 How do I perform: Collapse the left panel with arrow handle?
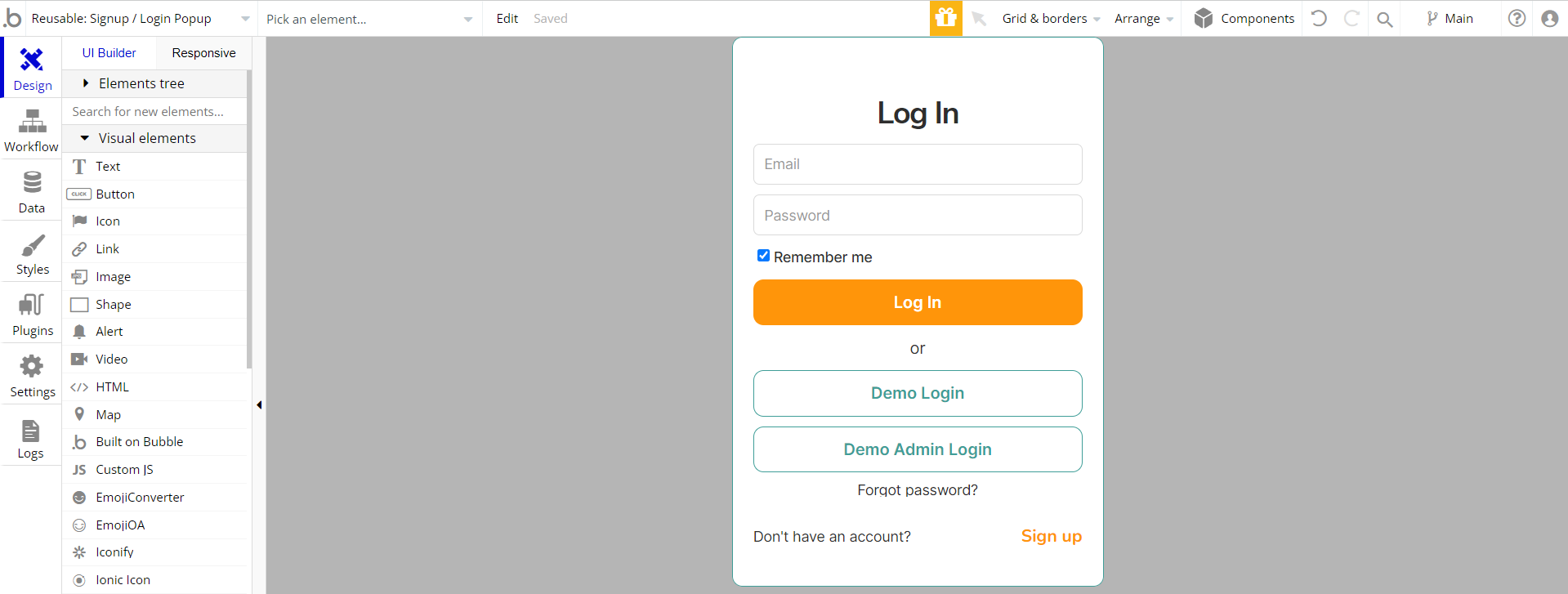pyautogui.click(x=259, y=404)
